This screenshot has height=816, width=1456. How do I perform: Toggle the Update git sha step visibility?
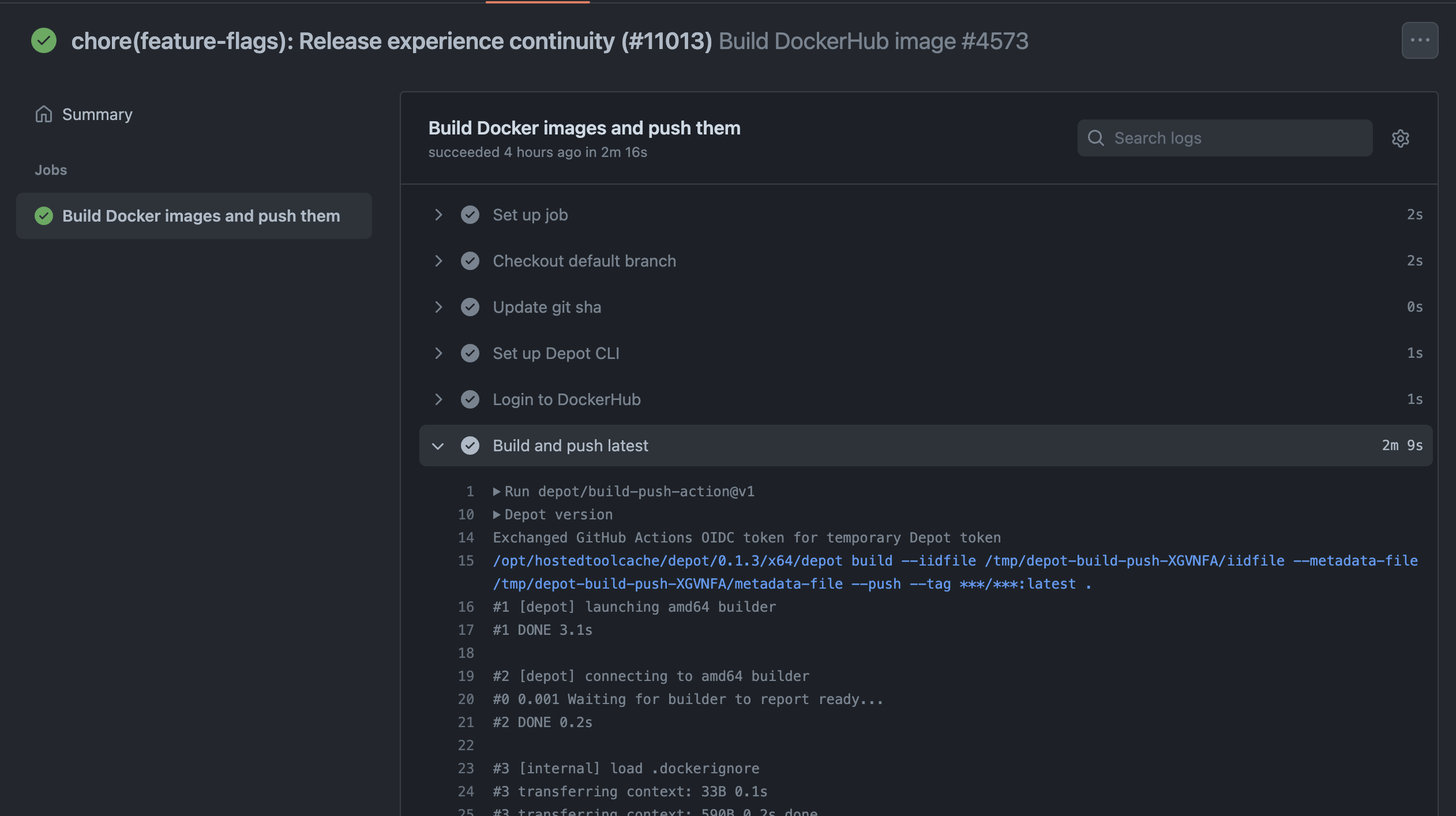click(437, 307)
